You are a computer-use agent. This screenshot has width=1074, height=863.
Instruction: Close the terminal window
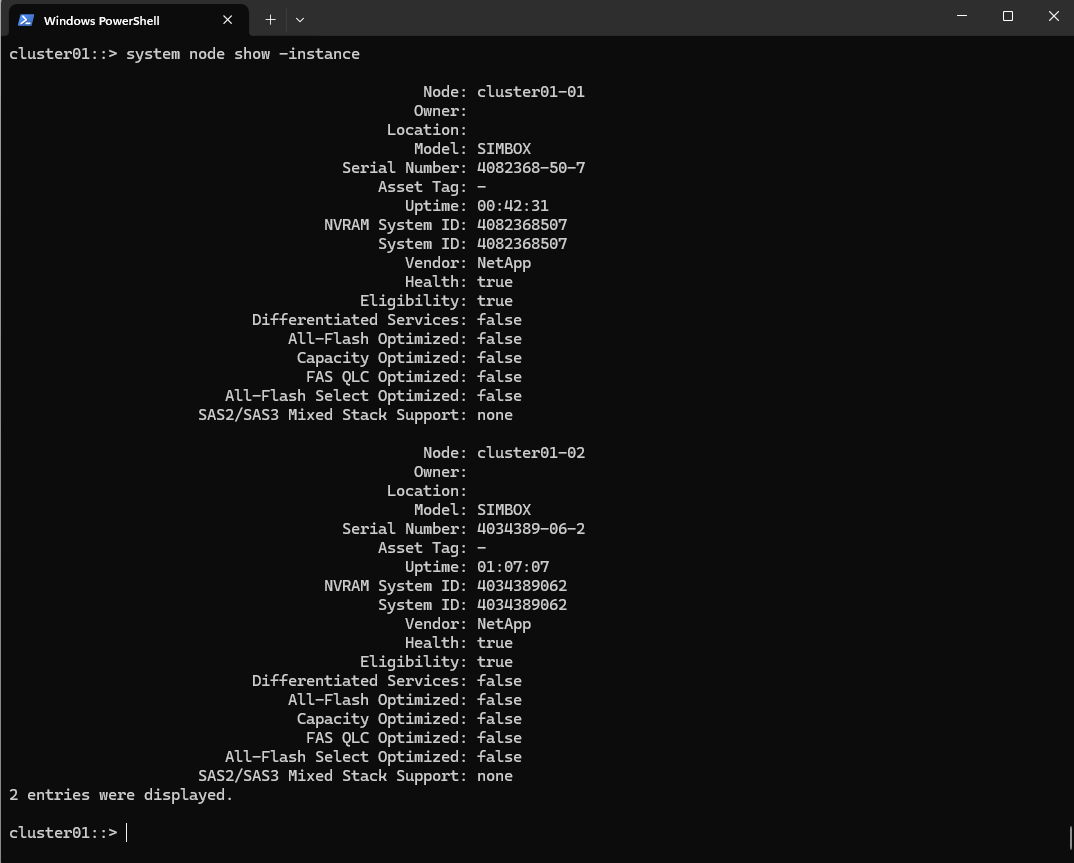pyautogui.click(x=1053, y=16)
